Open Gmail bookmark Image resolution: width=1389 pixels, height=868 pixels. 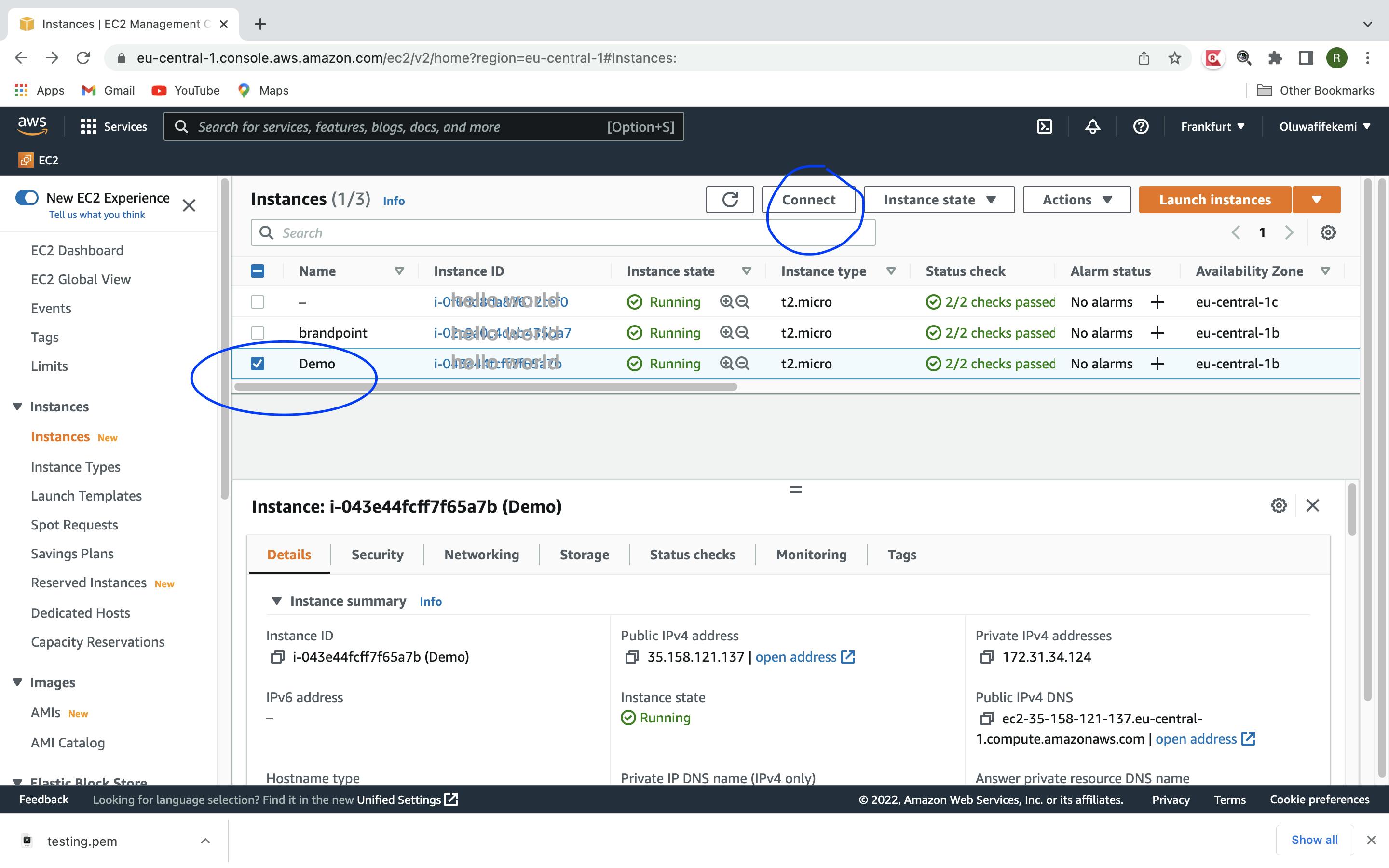pyautogui.click(x=108, y=90)
